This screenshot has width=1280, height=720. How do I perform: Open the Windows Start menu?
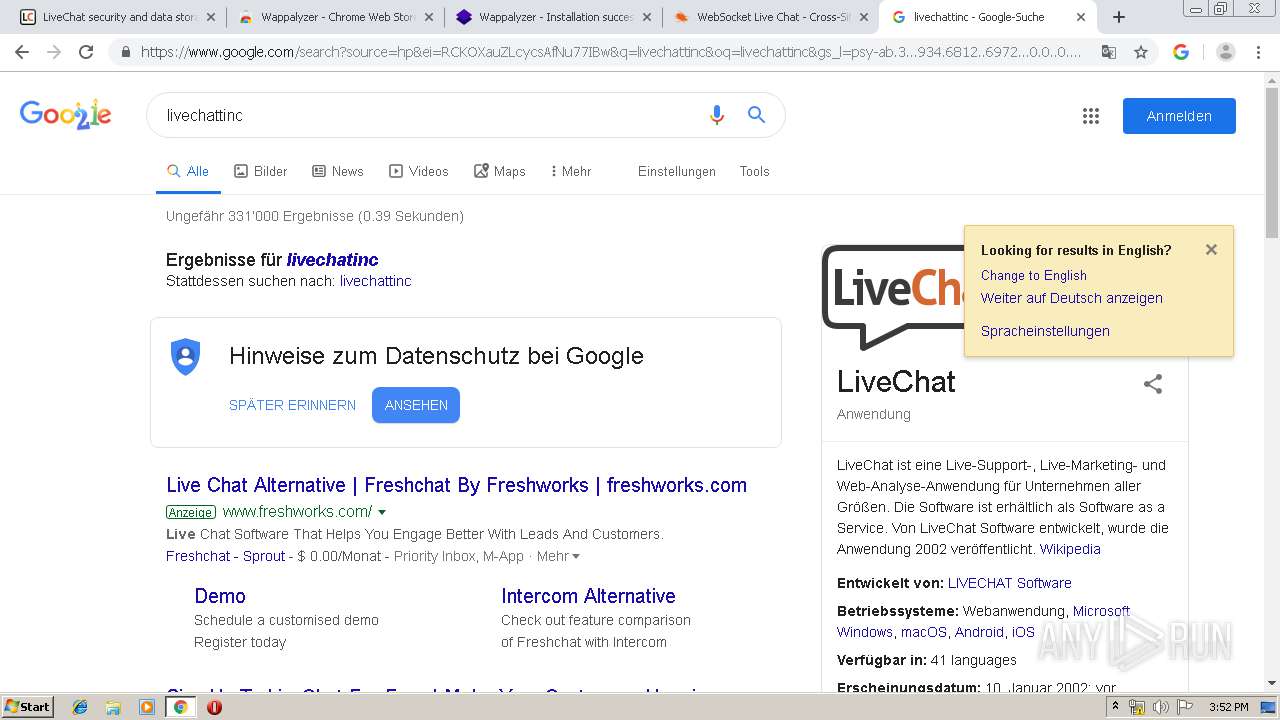coord(27,707)
